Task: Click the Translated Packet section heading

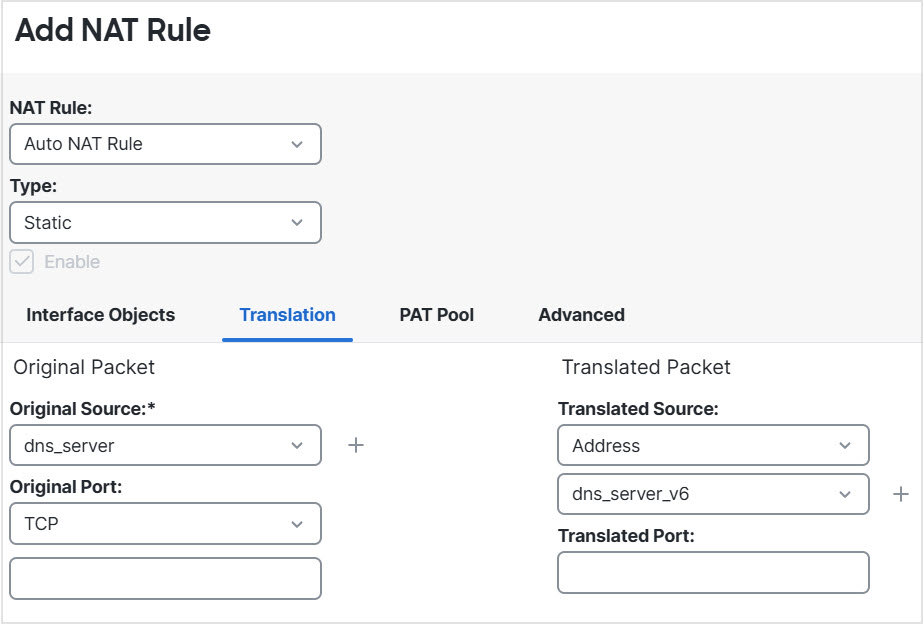Action: (x=646, y=367)
